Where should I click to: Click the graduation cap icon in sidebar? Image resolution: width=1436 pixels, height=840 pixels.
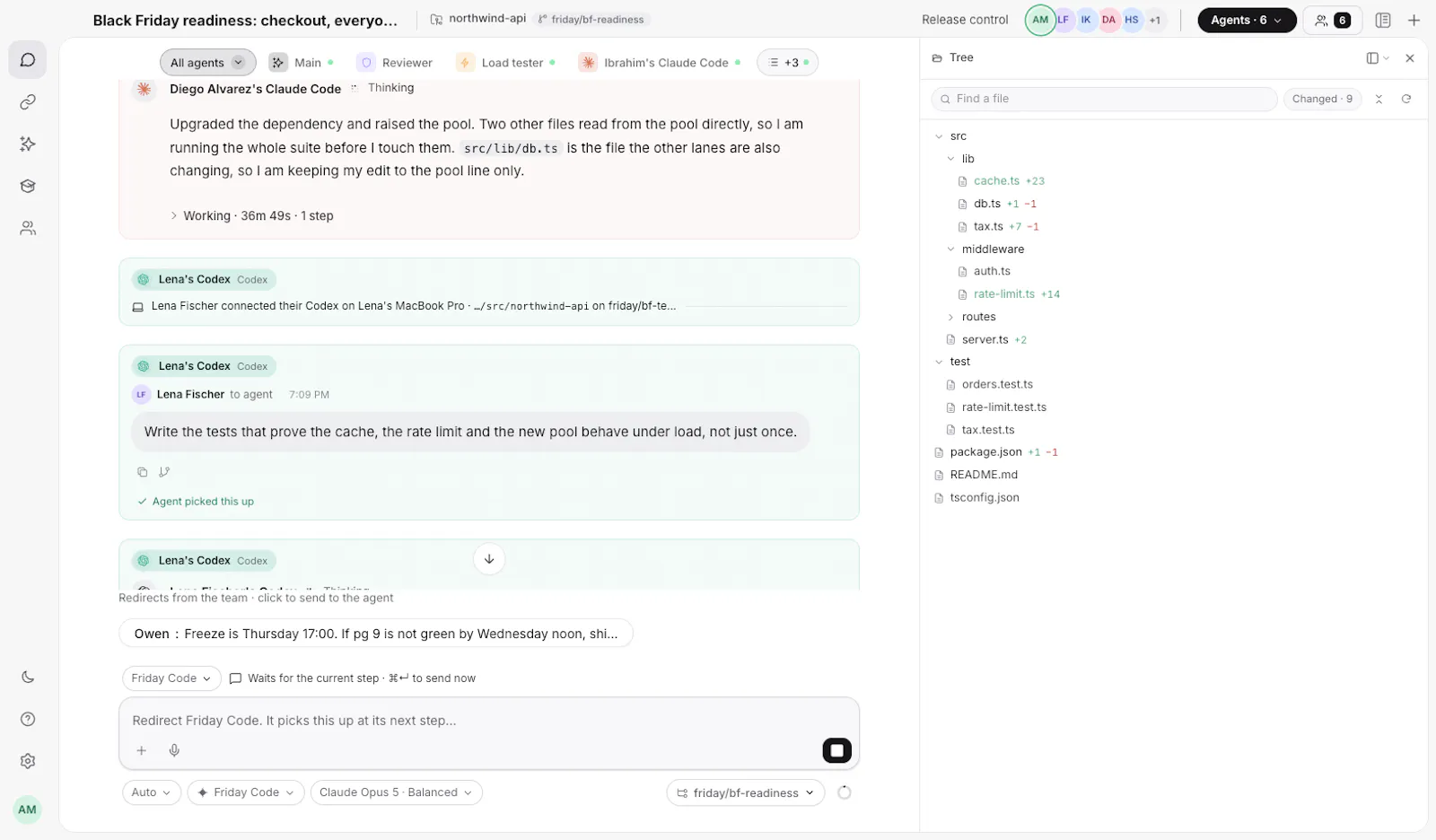pos(28,186)
